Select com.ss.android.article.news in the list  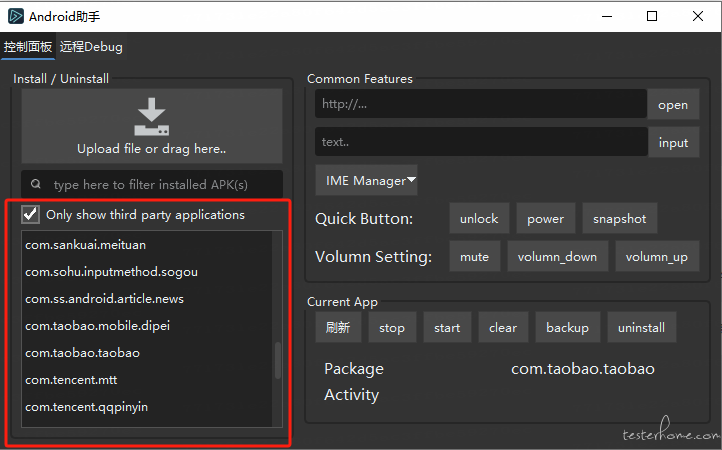[x=147, y=298]
